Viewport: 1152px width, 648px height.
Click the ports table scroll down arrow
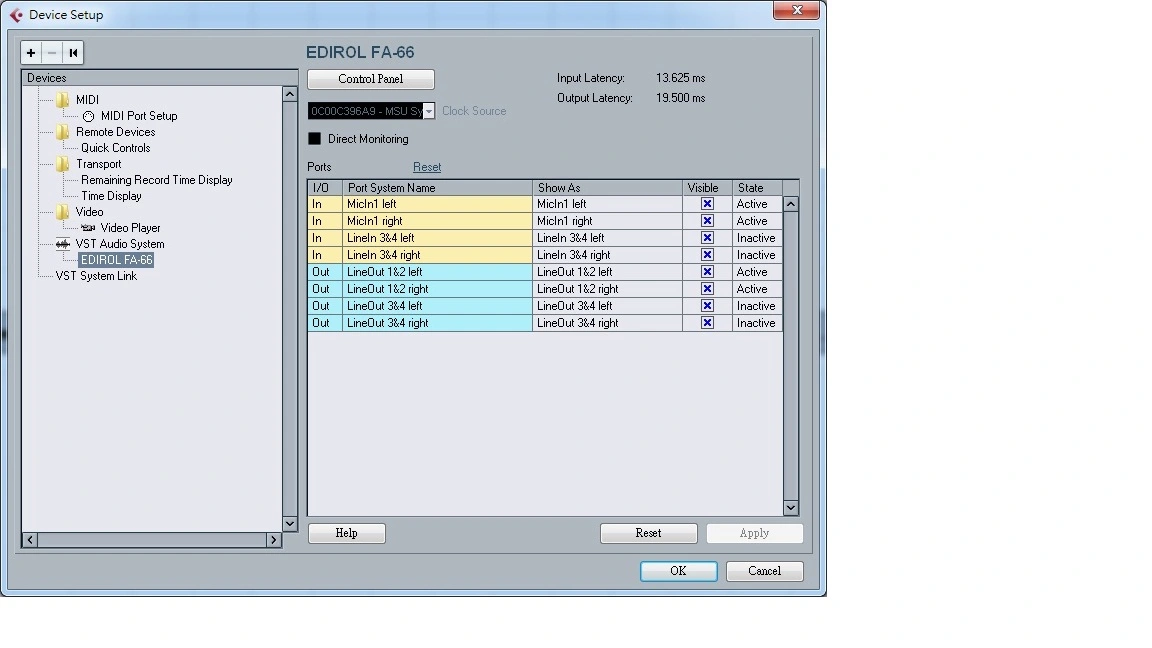coord(791,507)
